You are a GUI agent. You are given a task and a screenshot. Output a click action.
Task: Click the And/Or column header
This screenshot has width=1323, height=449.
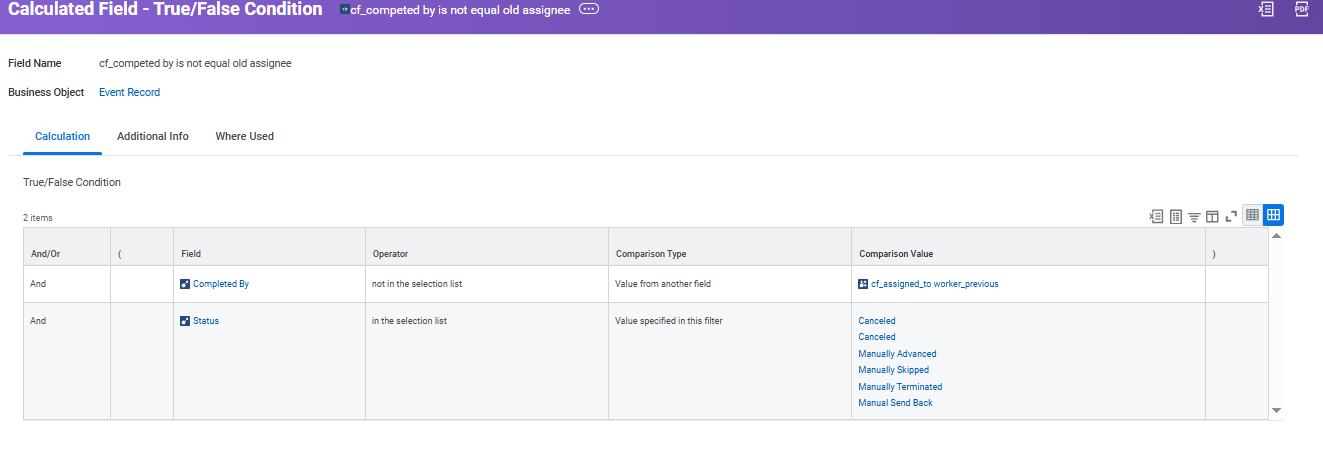(x=67, y=247)
